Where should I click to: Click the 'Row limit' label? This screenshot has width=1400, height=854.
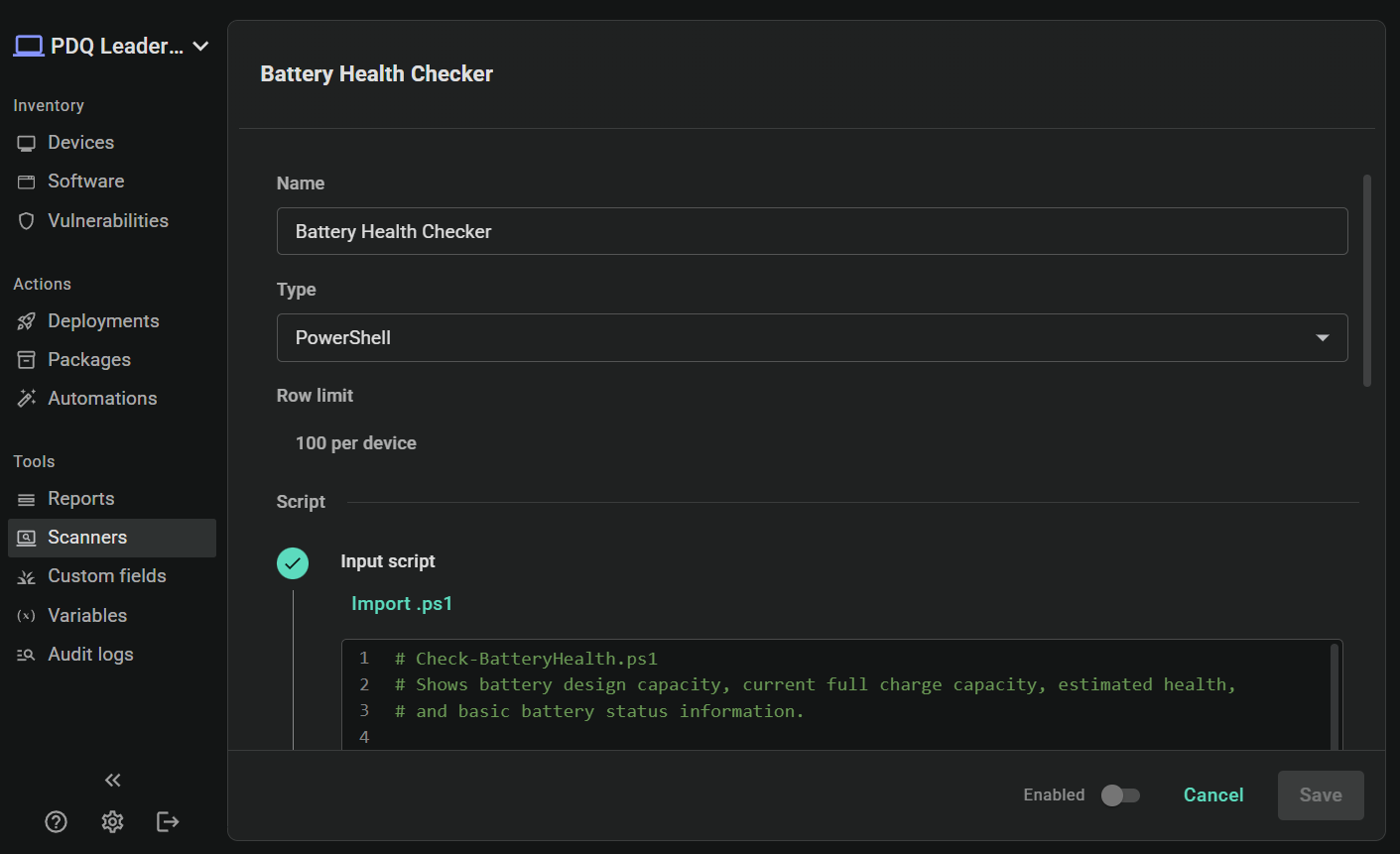pyautogui.click(x=315, y=396)
